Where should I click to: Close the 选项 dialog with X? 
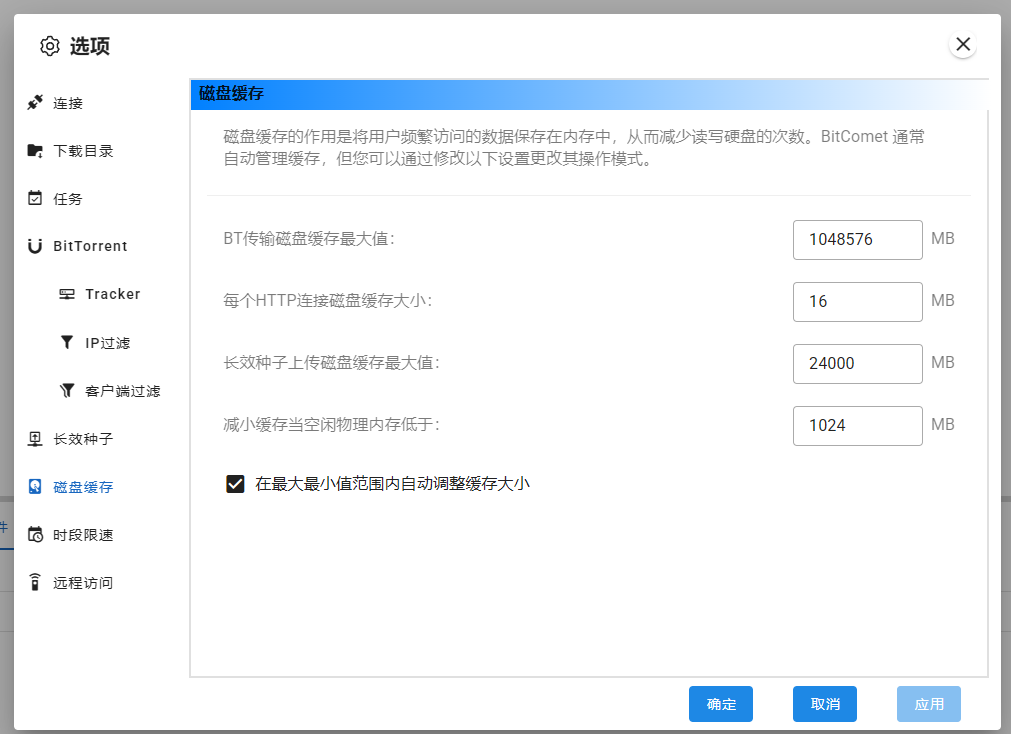pyautogui.click(x=962, y=44)
